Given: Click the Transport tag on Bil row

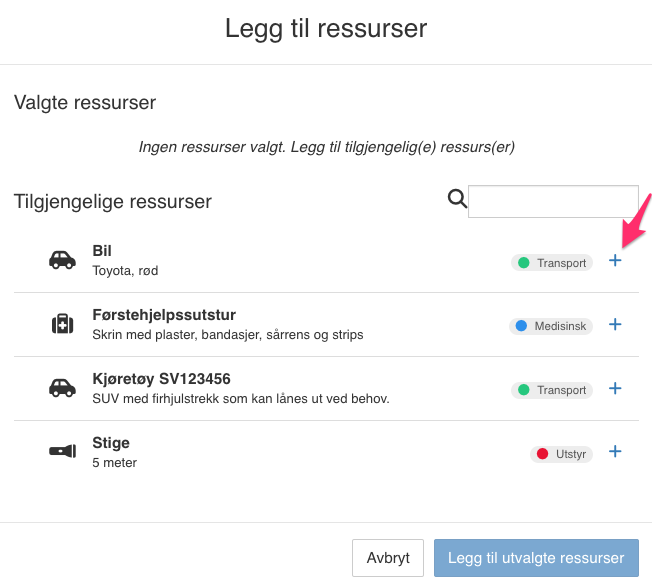Looking at the screenshot, I should [x=552, y=263].
